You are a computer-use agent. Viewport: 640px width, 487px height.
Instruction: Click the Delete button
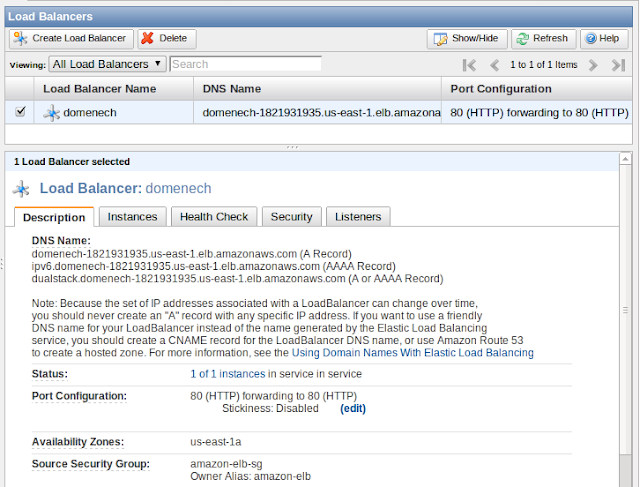167,39
